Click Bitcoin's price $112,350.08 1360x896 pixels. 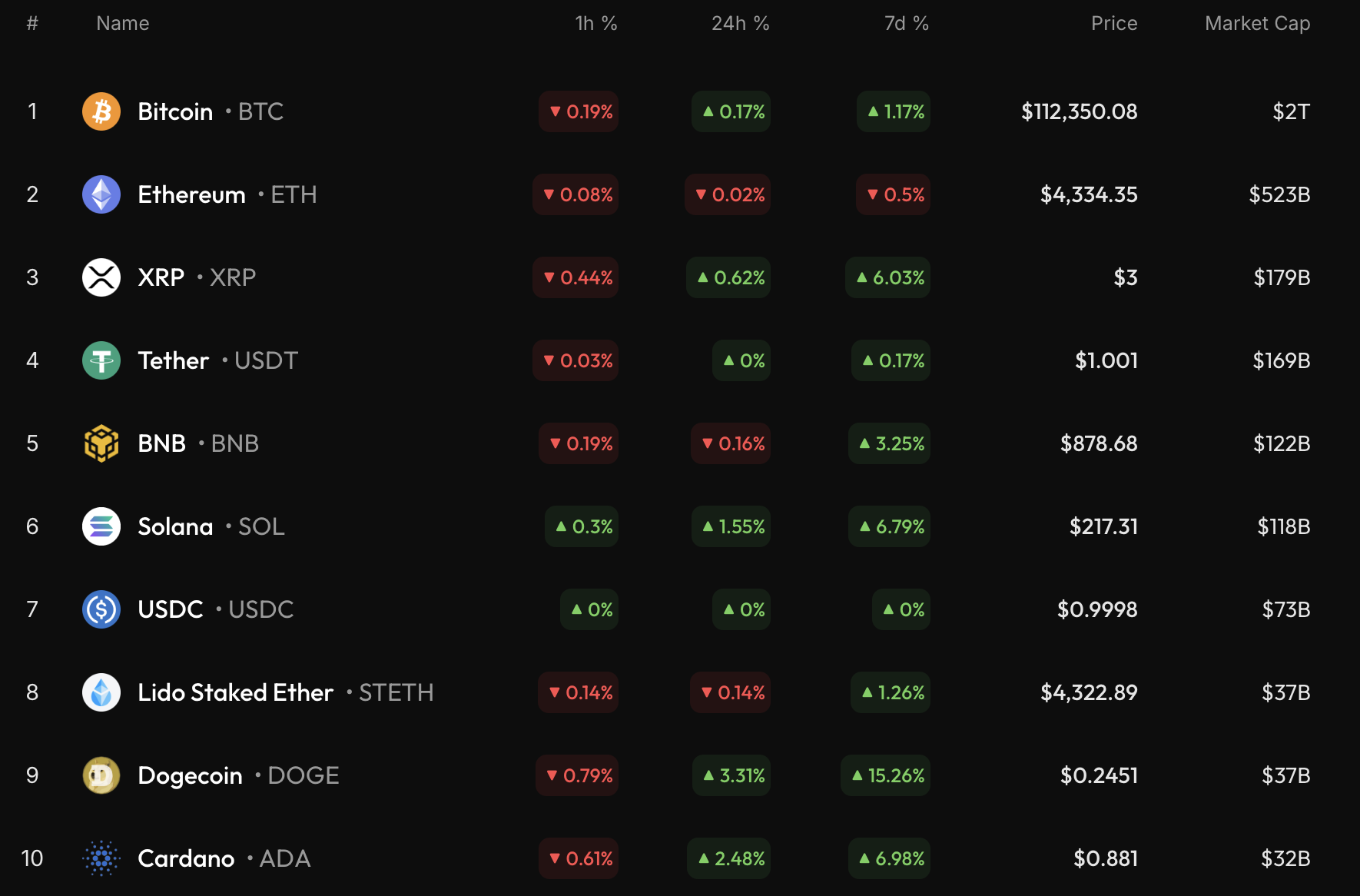[x=1079, y=111]
